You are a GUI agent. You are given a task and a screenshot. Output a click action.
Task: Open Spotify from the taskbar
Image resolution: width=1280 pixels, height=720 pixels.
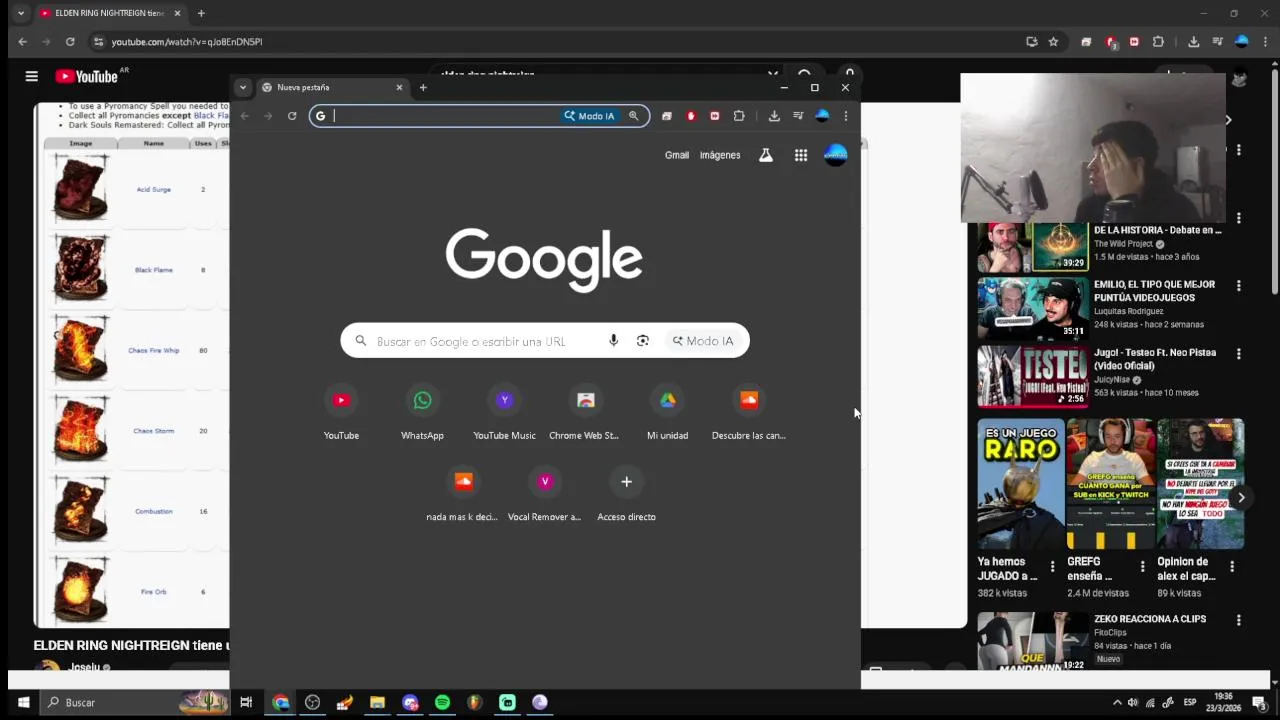442,702
